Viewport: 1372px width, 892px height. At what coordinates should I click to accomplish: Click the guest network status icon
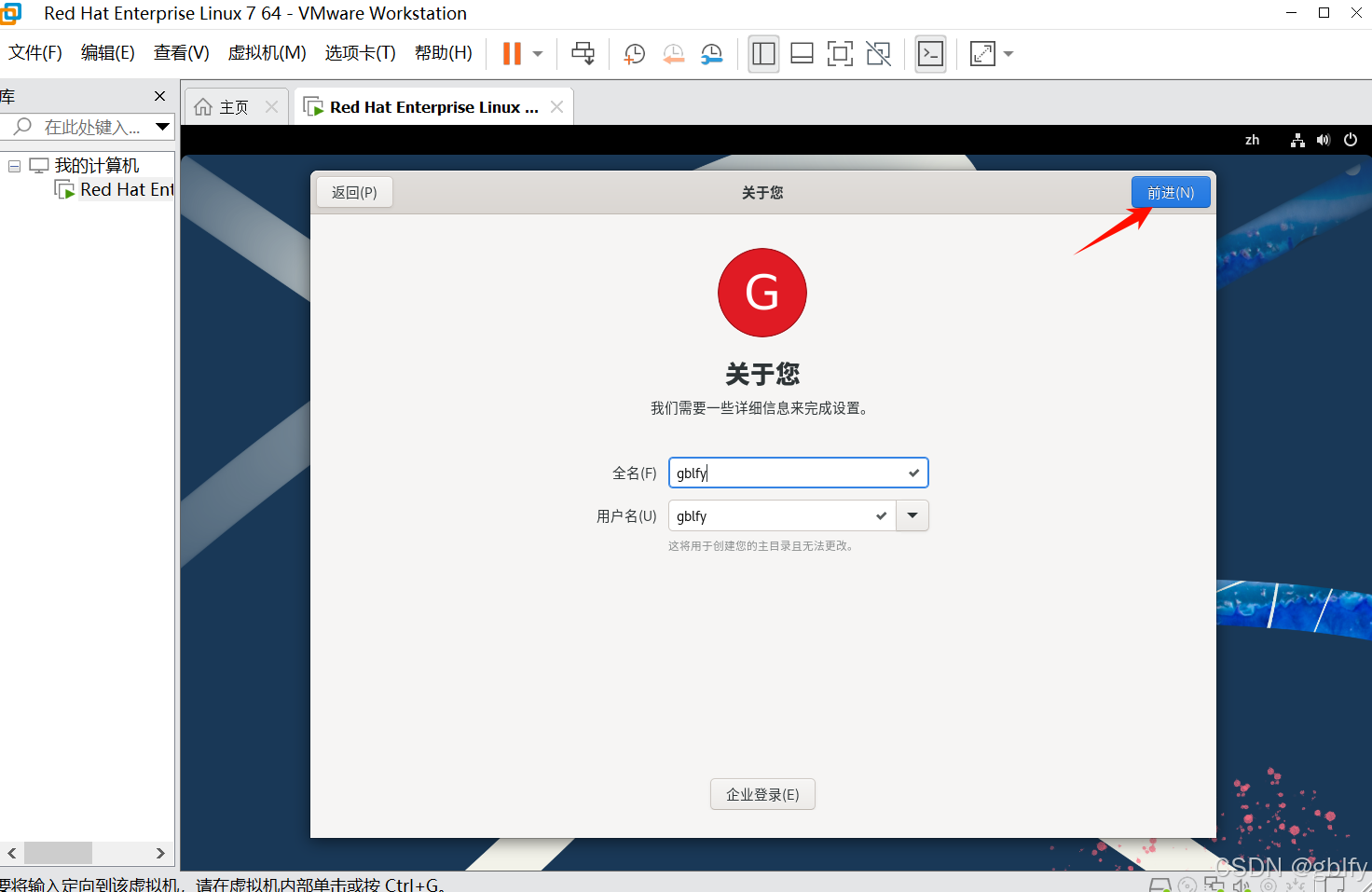pos(1297,140)
